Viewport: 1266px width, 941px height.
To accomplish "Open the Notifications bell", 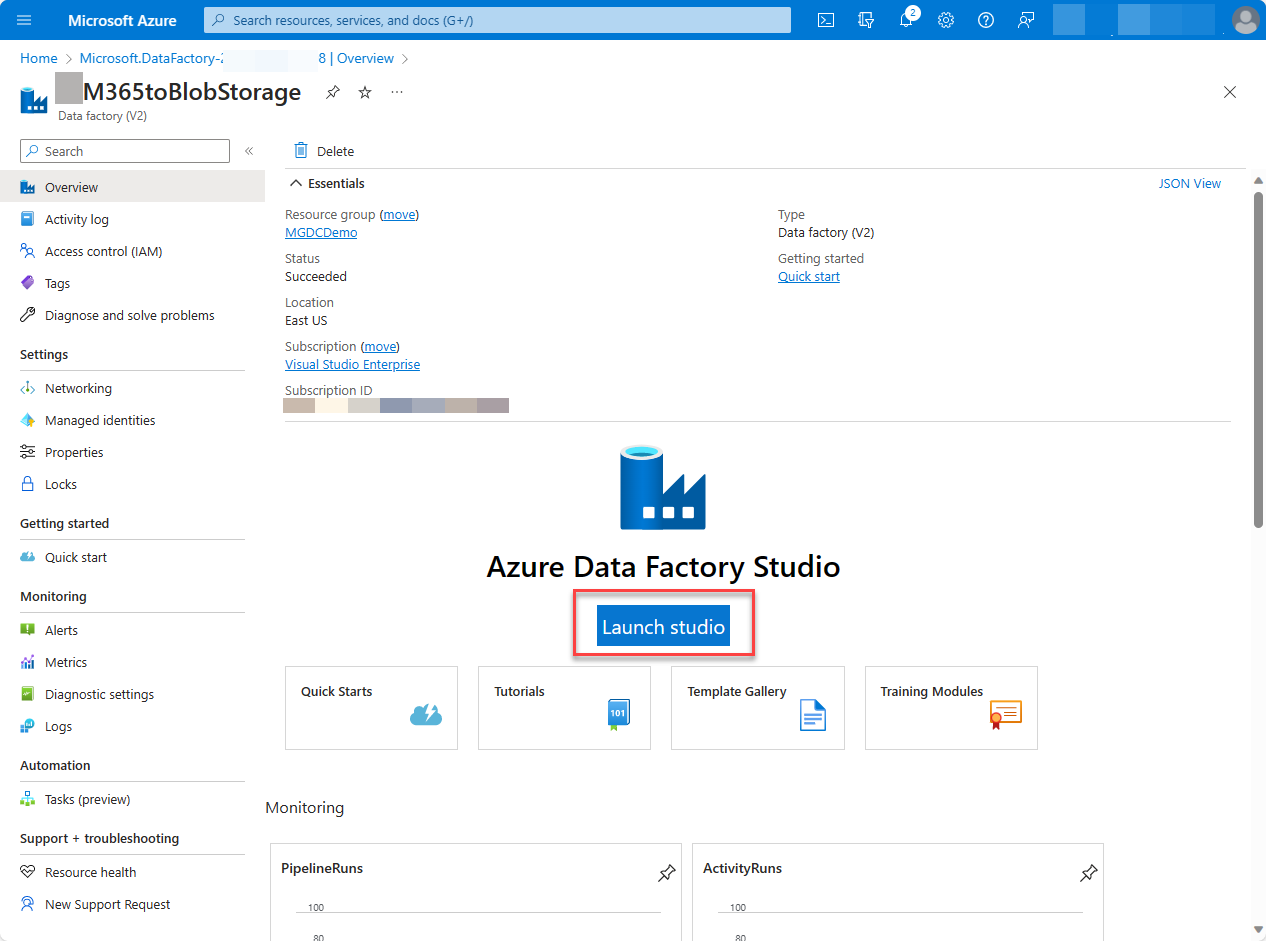I will (x=906, y=19).
